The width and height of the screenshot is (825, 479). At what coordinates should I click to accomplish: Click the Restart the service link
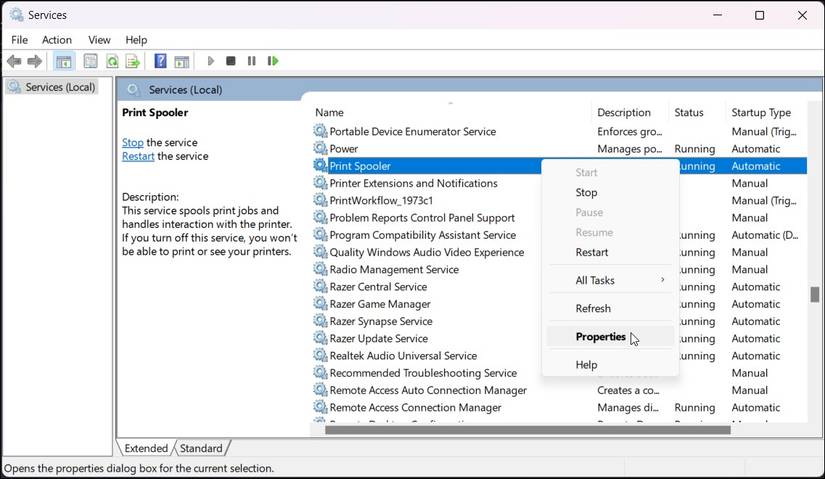(x=138, y=157)
